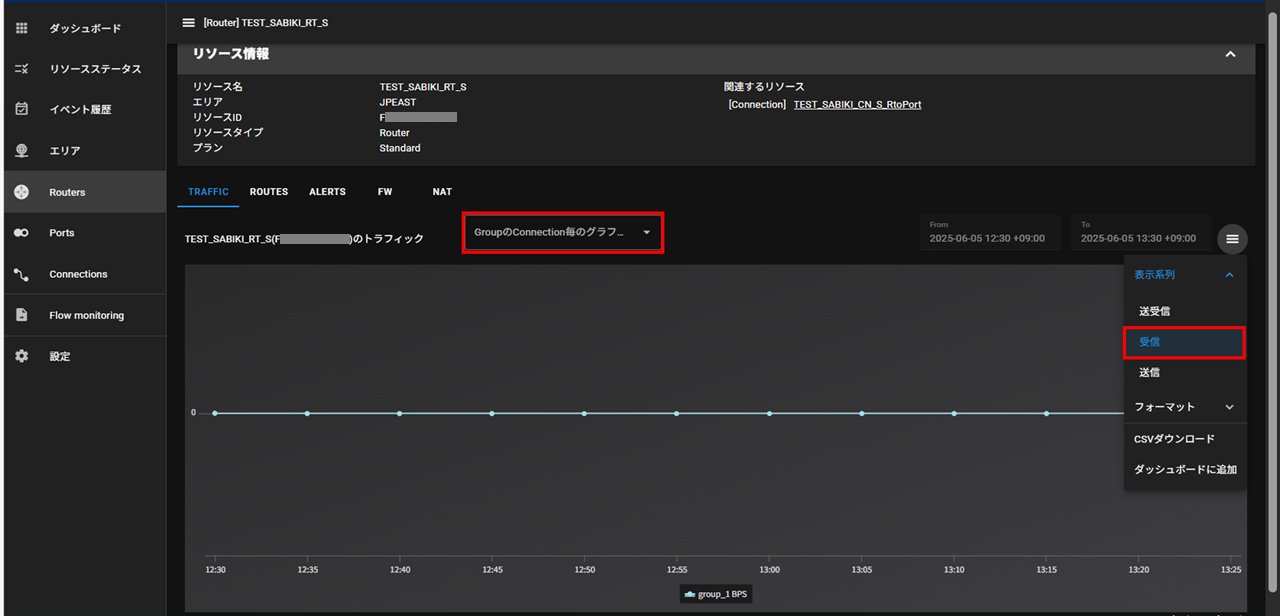Click the Area globe icon in sidebar
The height and width of the screenshot is (616, 1280).
(22, 150)
